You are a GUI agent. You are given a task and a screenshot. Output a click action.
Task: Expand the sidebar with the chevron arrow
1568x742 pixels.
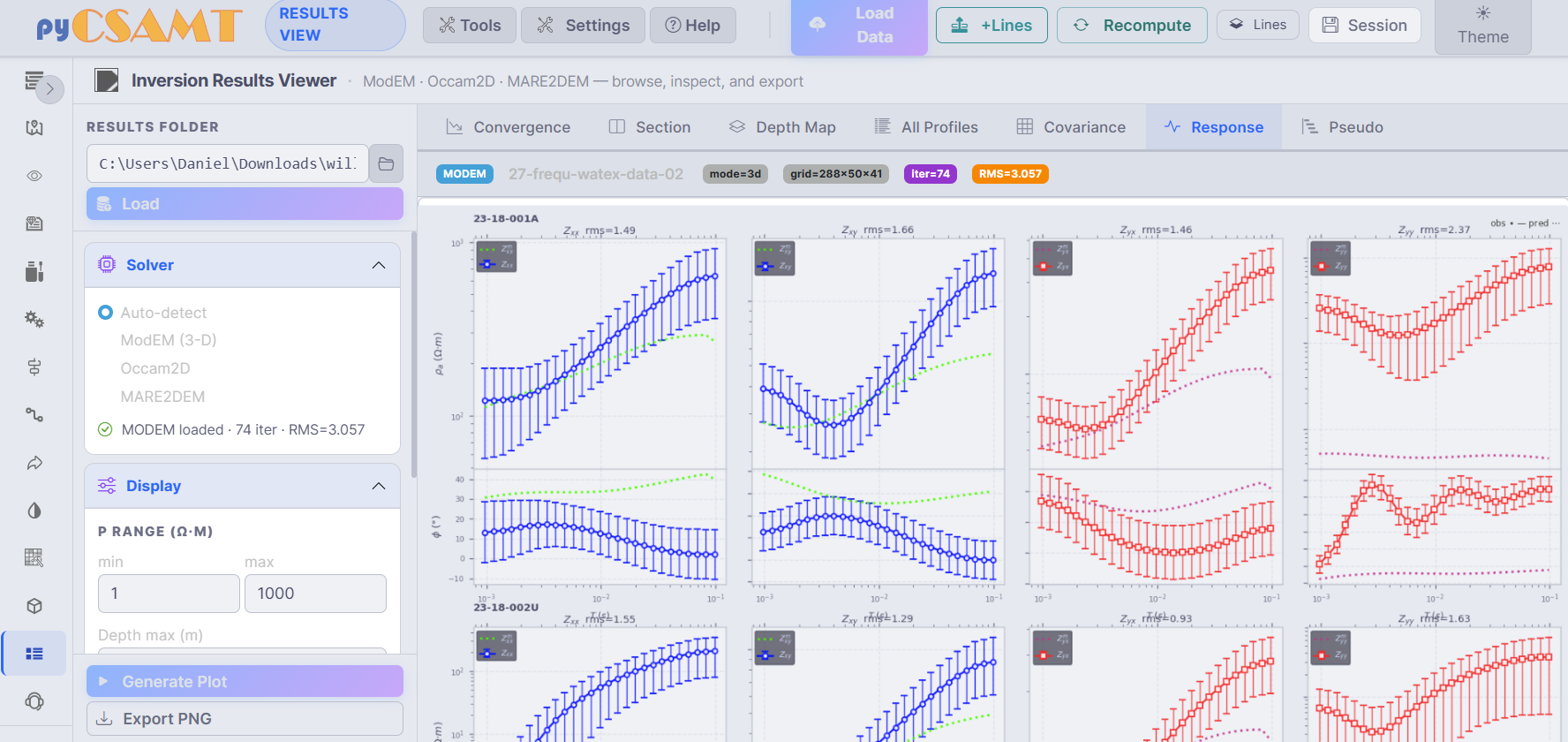(x=50, y=89)
